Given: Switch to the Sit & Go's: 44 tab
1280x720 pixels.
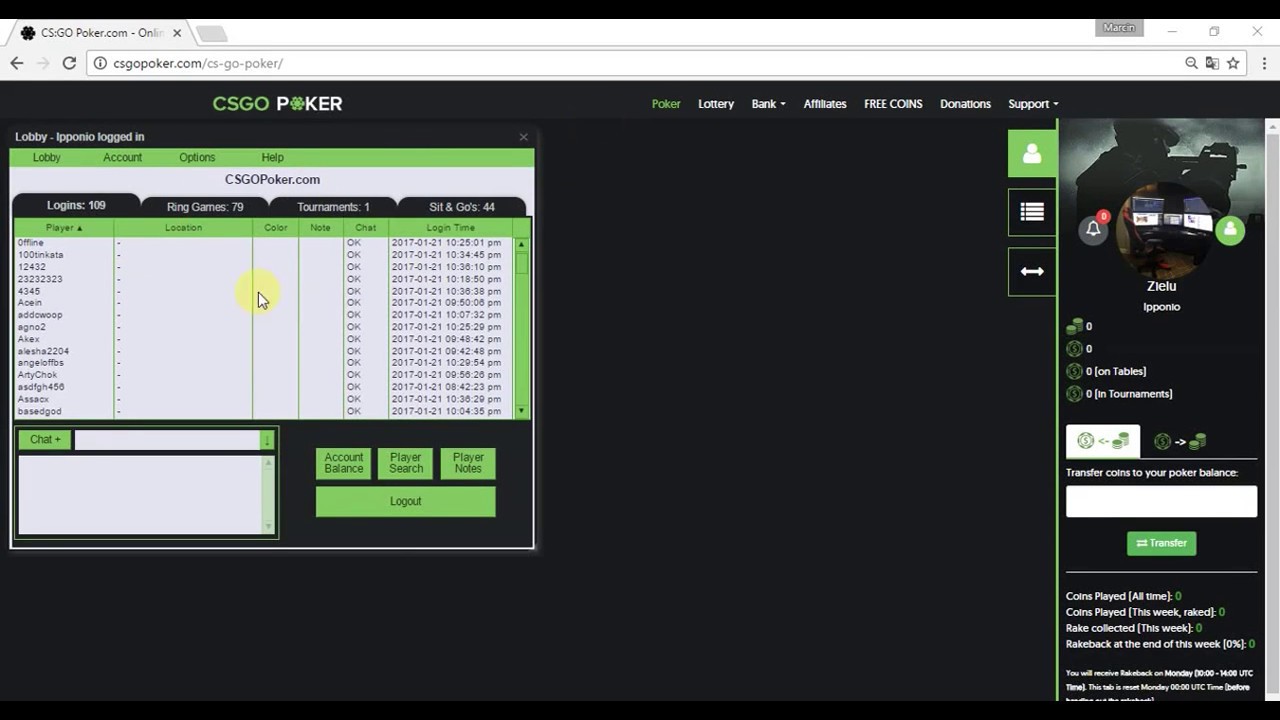Looking at the screenshot, I should (462, 207).
